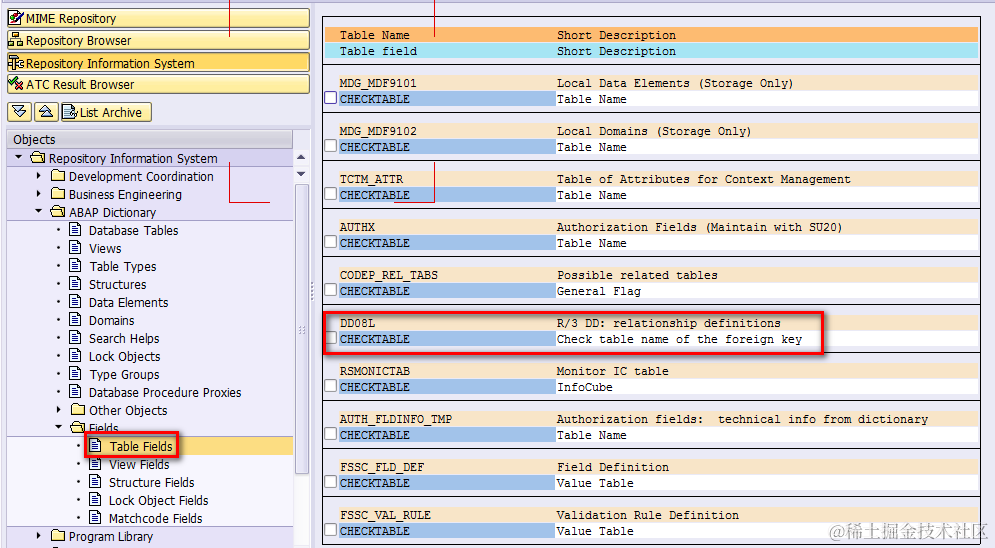
Task: Click the Database Tables document icon
Action: [76, 229]
